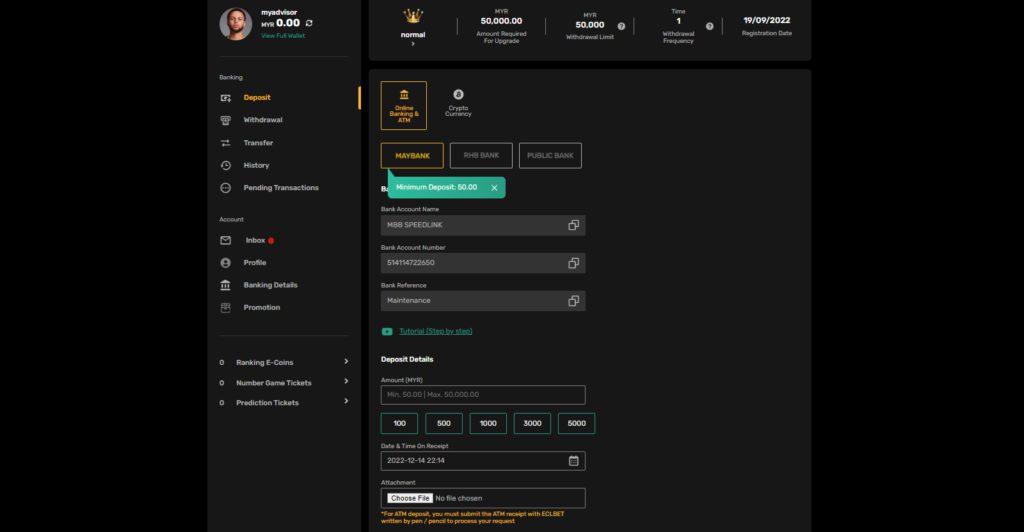
Task: Click the Promotion gift icon
Action: pos(225,307)
